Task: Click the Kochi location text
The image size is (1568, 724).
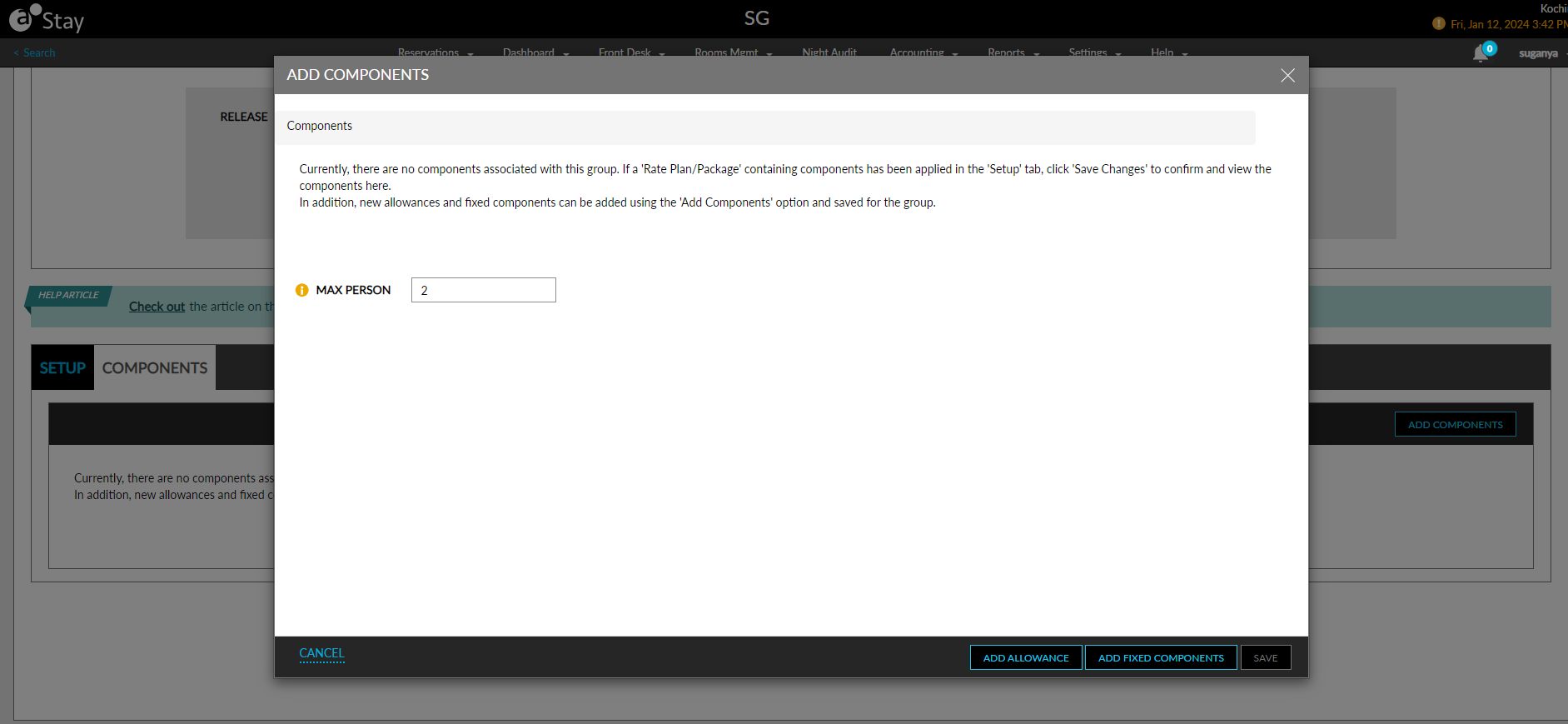Action: pyautogui.click(x=1554, y=8)
